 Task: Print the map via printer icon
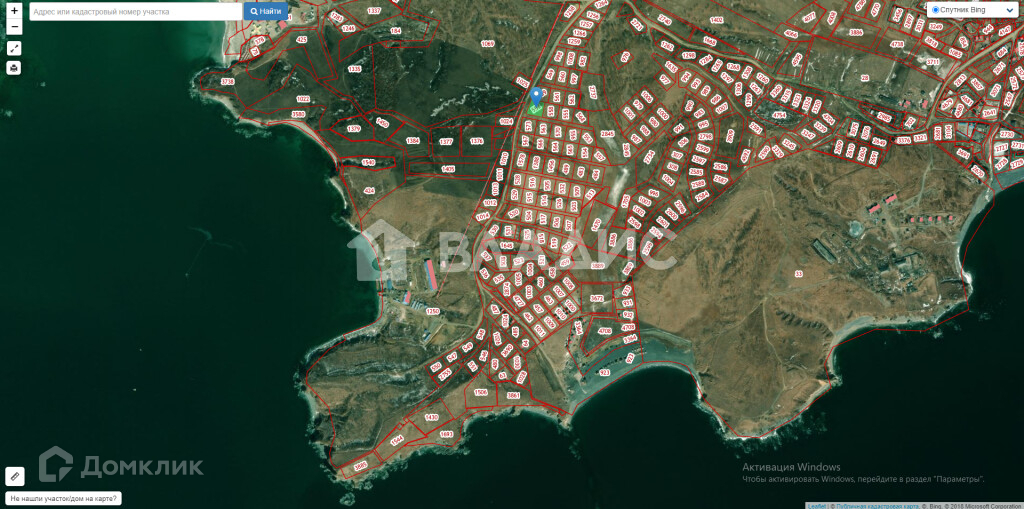click(14, 68)
